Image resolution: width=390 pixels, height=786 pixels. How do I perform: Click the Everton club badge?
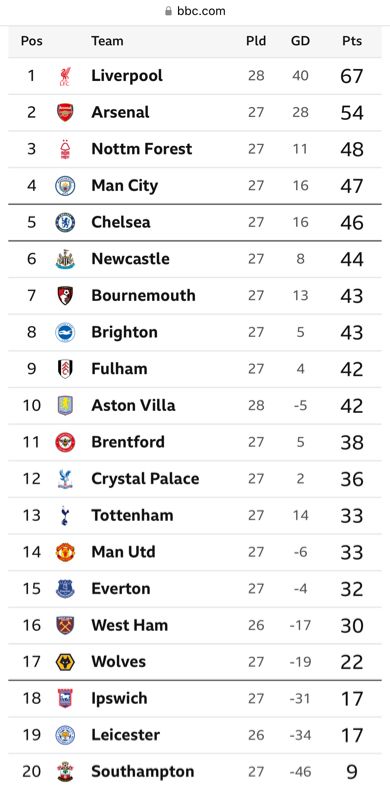click(x=65, y=588)
